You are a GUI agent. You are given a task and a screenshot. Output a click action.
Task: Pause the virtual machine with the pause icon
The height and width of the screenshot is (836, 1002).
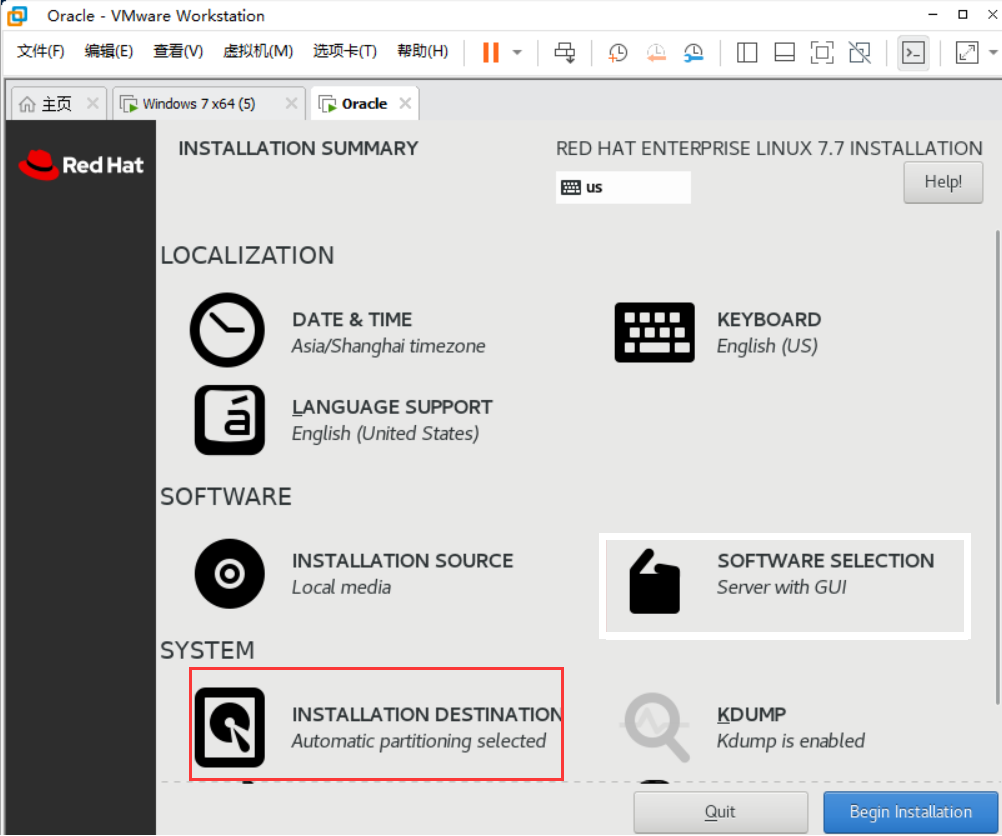click(x=490, y=52)
